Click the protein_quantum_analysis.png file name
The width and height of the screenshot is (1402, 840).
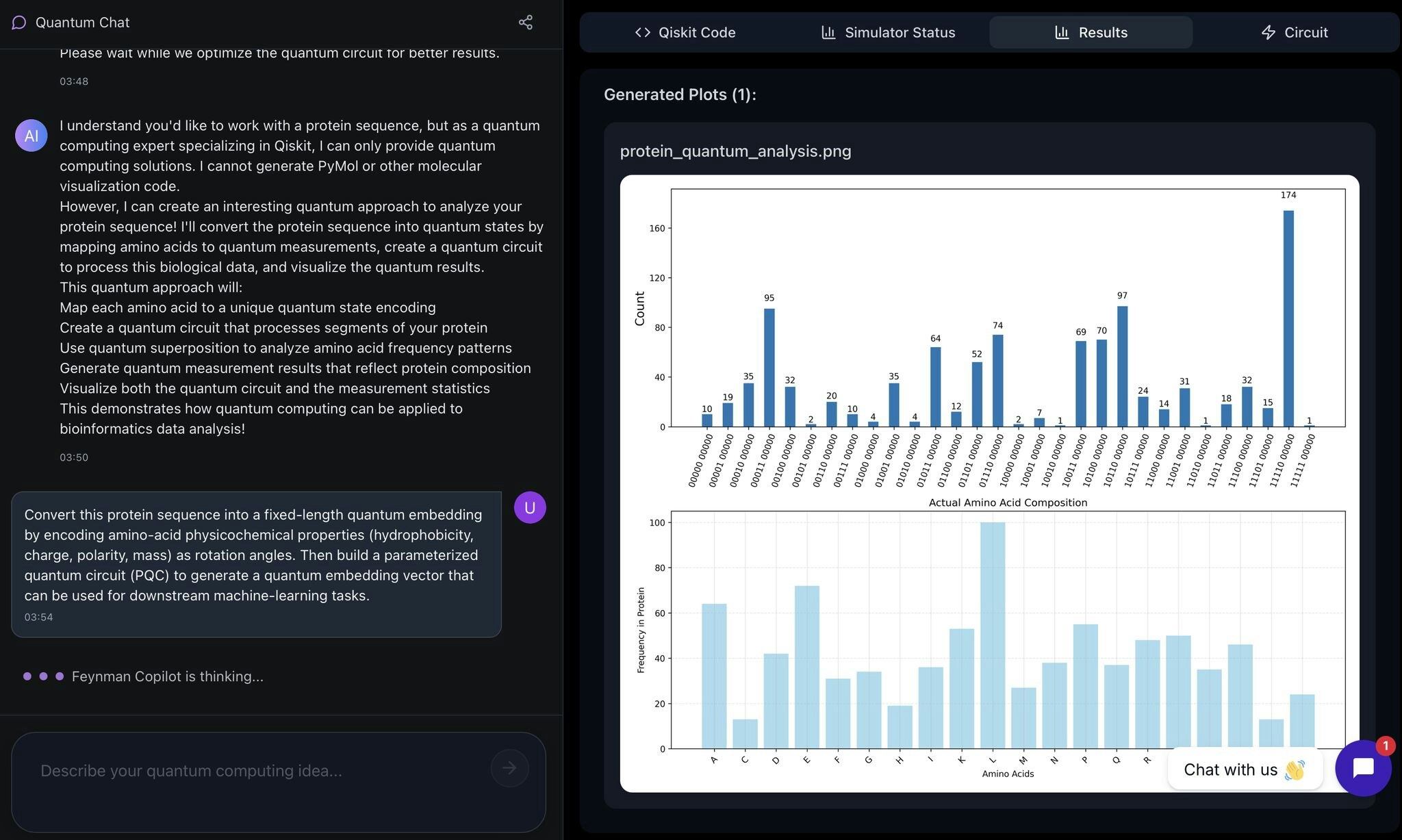(x=735, y=151)
